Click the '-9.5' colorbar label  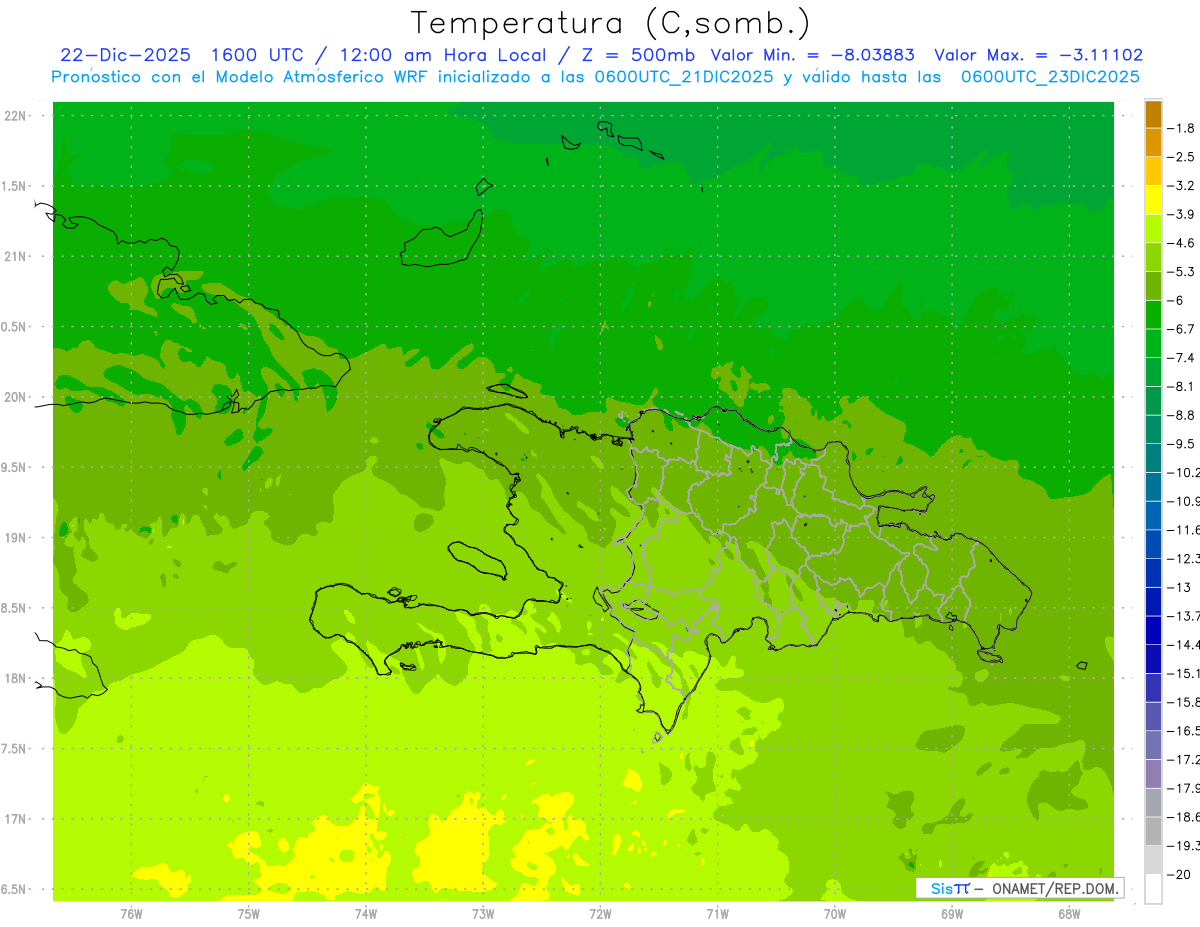[x=1182, y=443]
